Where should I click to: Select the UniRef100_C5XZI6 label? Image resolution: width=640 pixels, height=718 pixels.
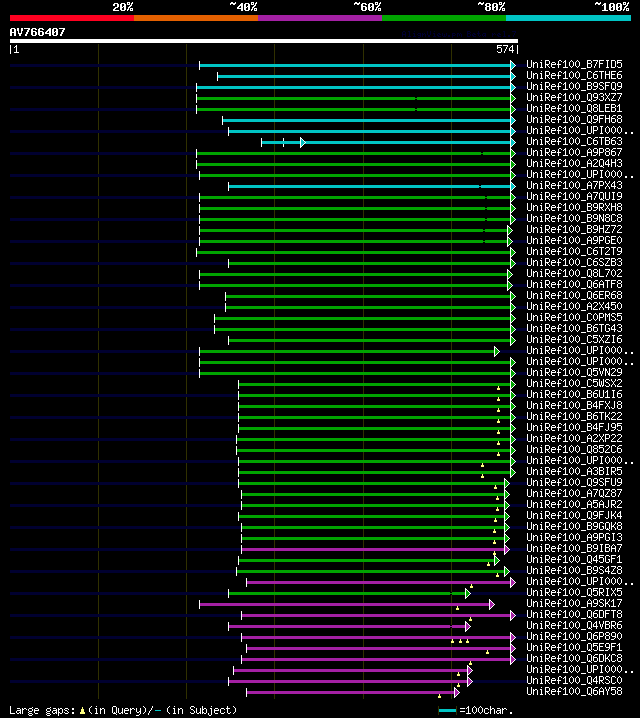[574, 339]
